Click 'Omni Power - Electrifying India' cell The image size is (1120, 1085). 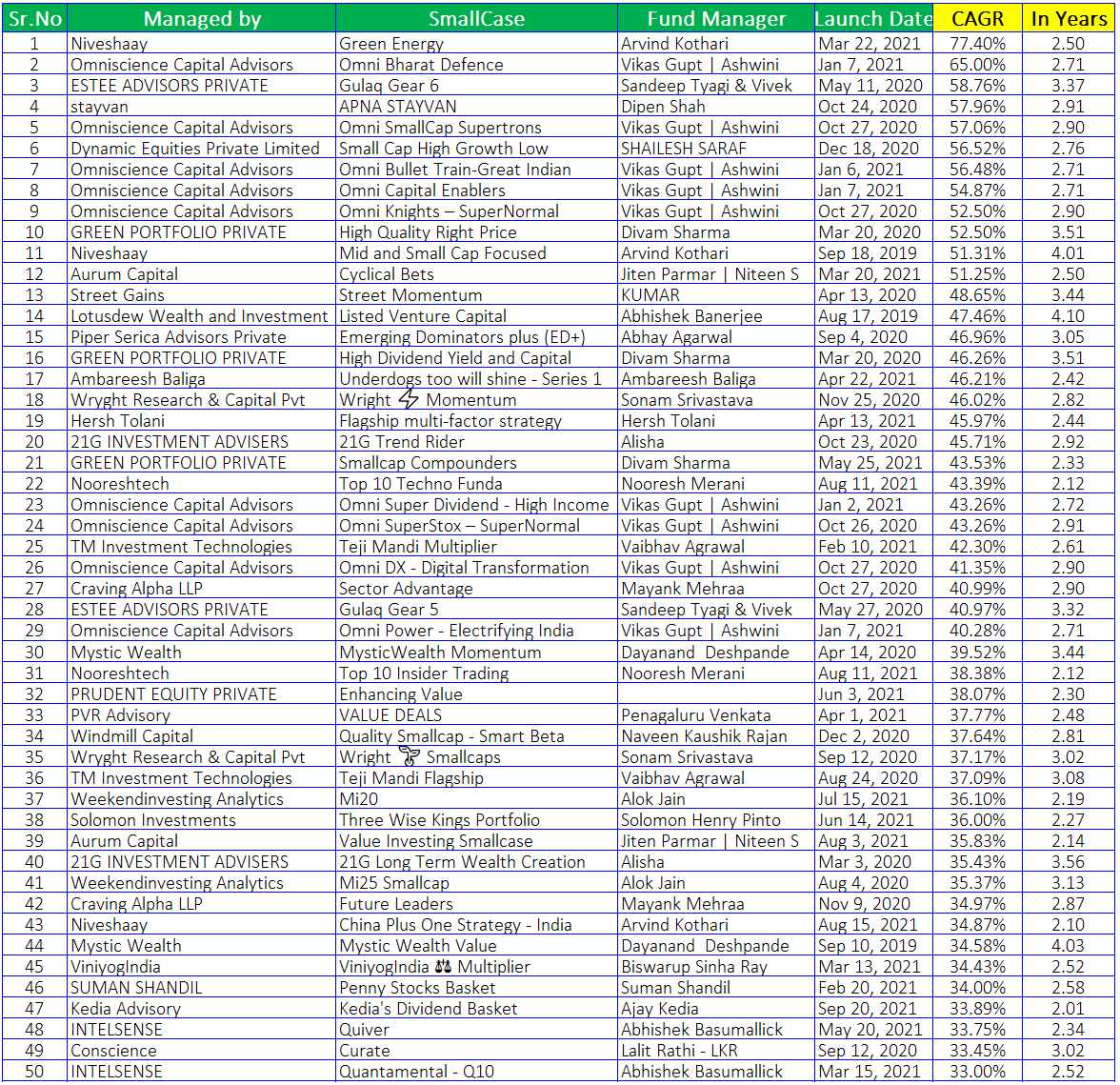click(x=476, y=631)
